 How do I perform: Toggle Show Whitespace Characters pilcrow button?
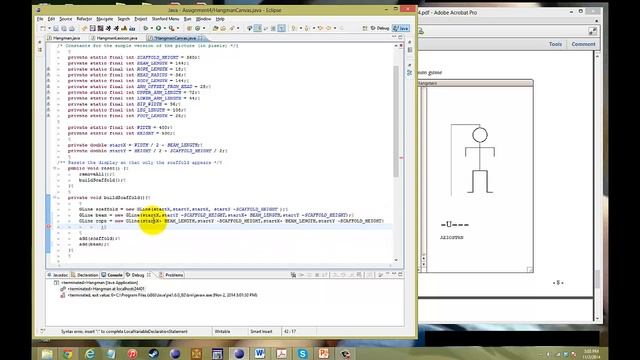(x=282, y=28)
